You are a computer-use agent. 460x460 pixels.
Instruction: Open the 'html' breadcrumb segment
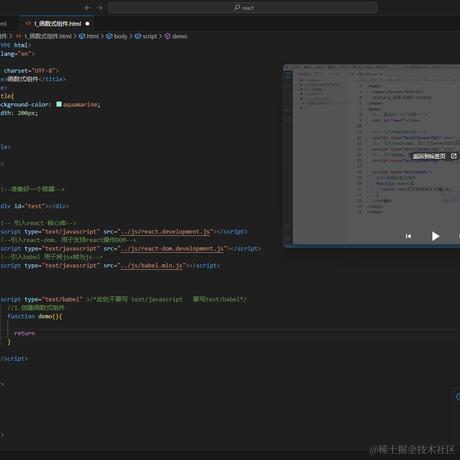pos(89,36)
